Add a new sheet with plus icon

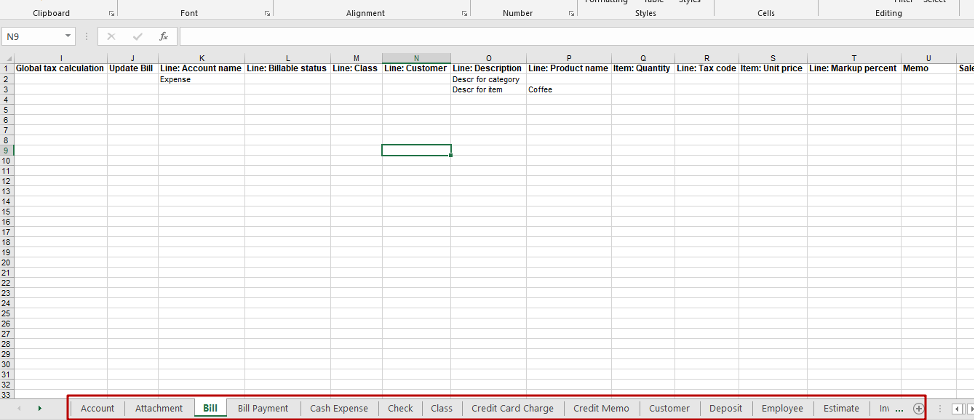point(918,408)
